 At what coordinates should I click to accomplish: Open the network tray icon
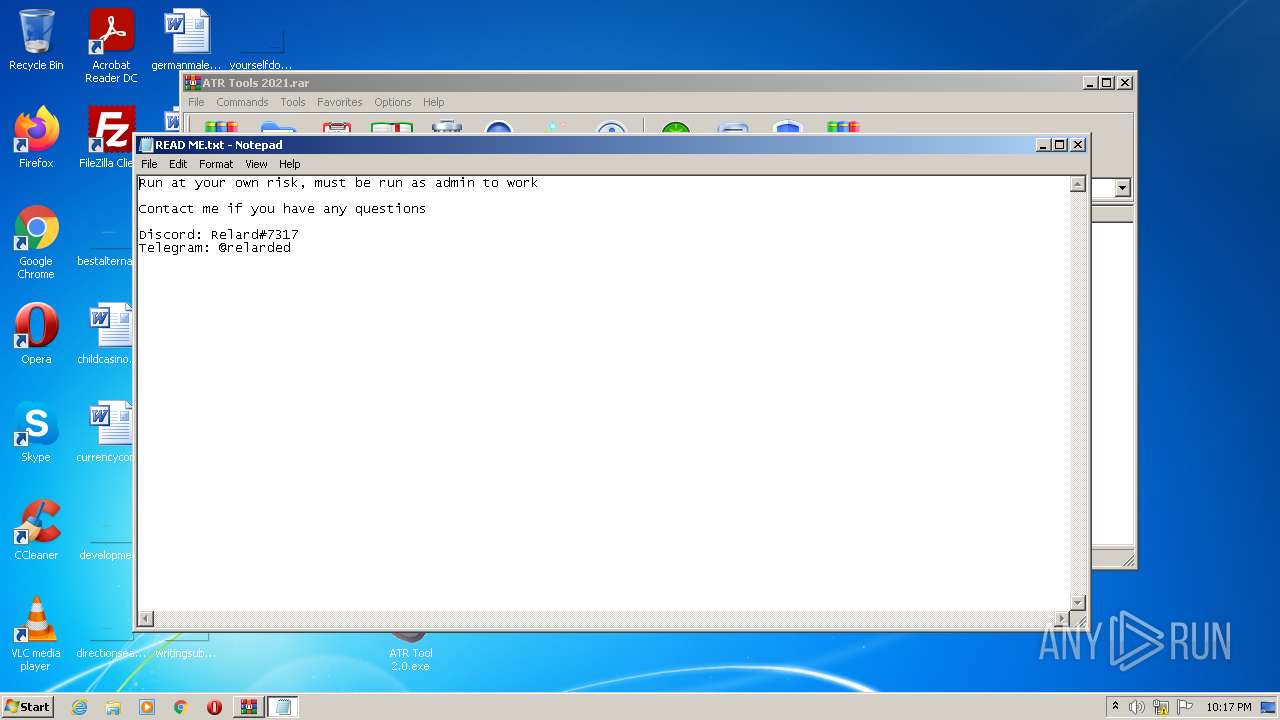[1161, 707]
